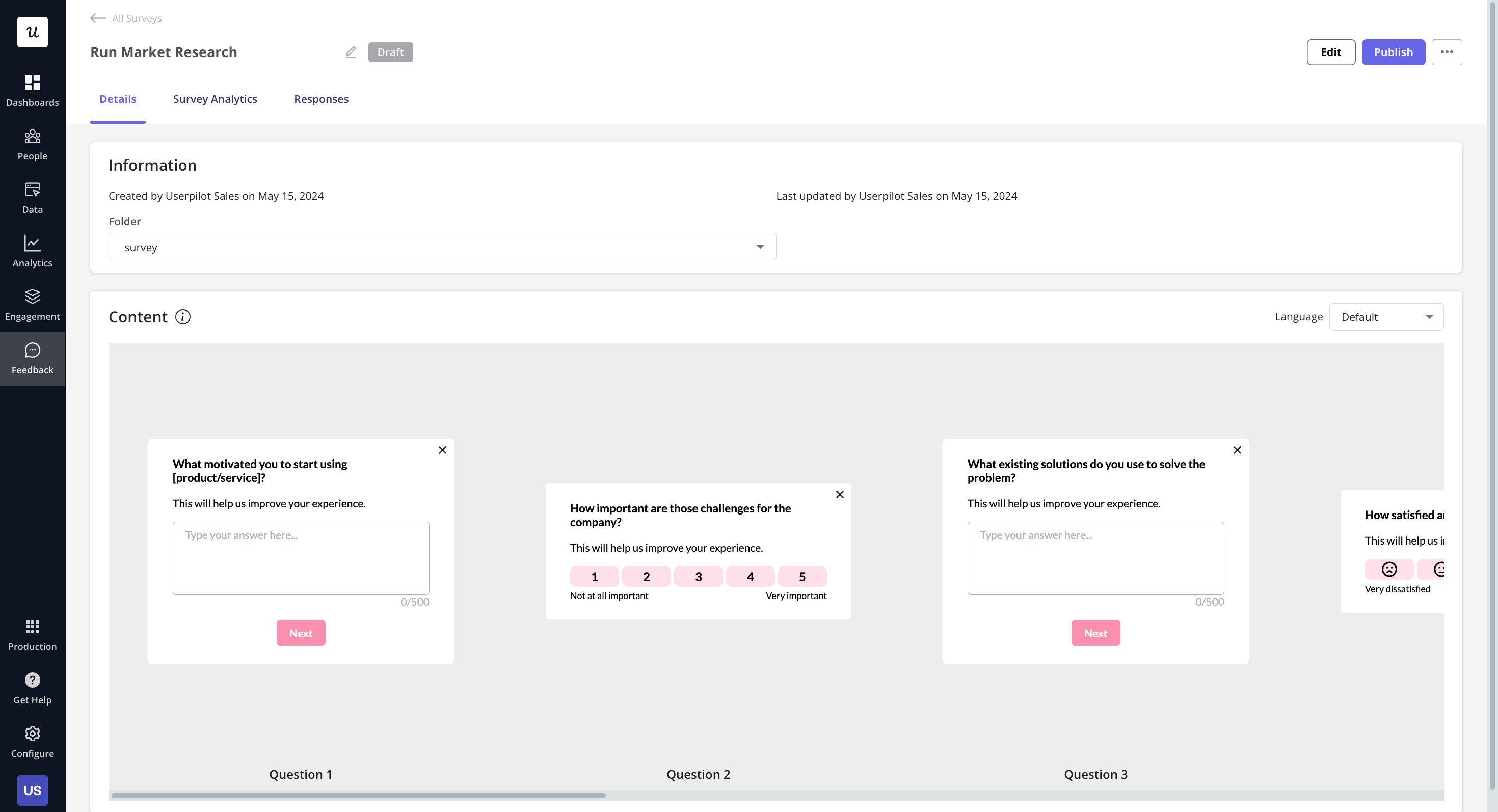
Task: Click the Feedback icon in sidebar
Action: (32, 358)
